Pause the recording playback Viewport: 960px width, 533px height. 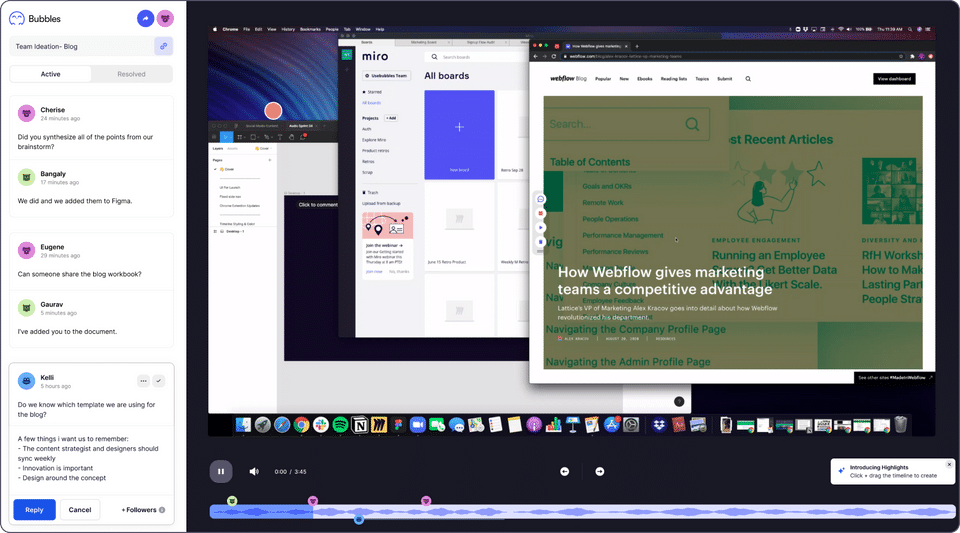pos(221,471)
